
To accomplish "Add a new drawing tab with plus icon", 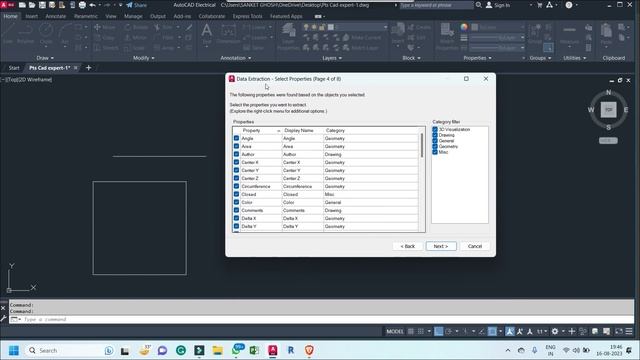I will [x=89, y=68].
